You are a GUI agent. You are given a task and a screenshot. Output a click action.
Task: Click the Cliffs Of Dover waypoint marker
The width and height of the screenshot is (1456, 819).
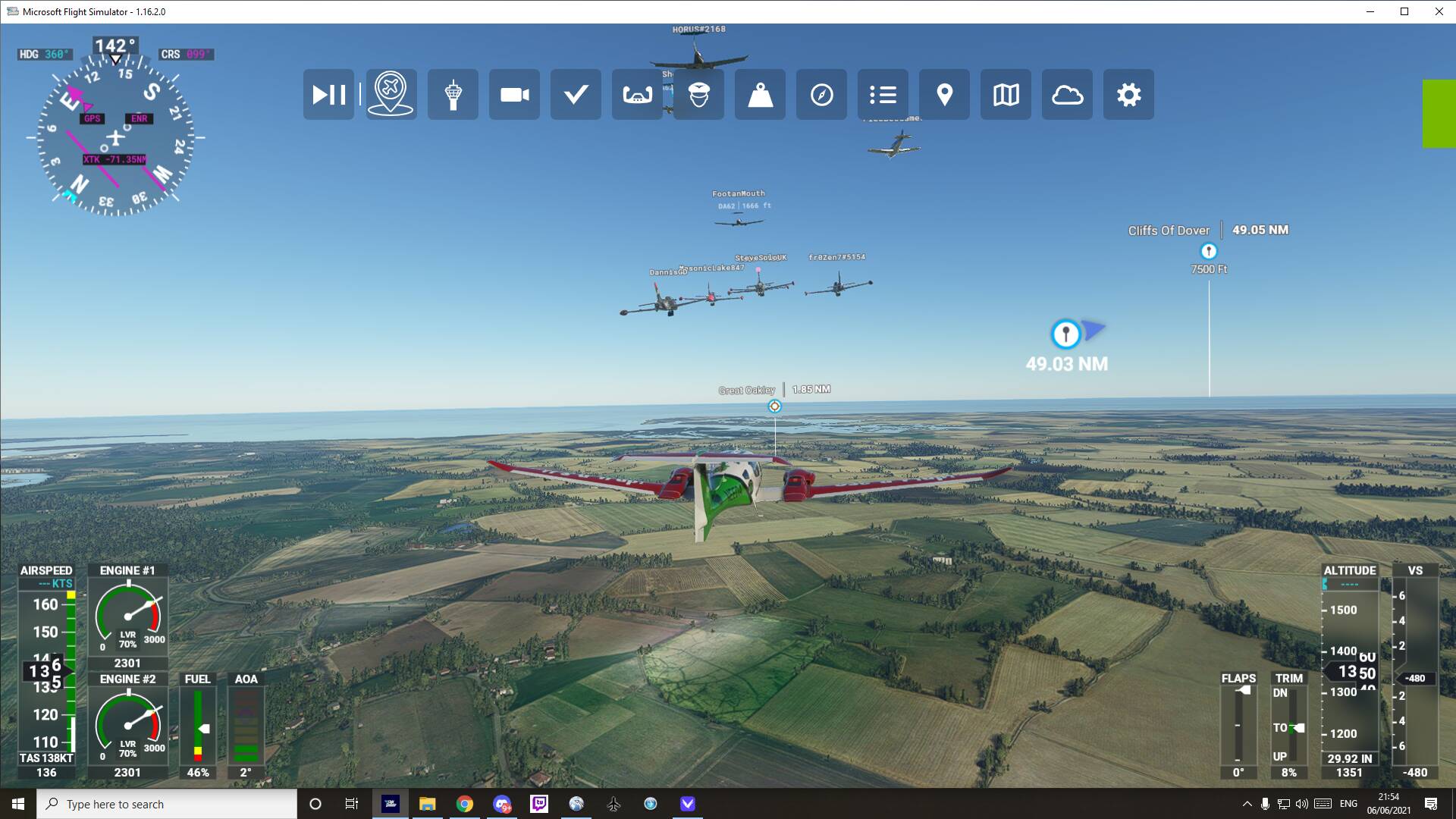(x=1208, y=251)
